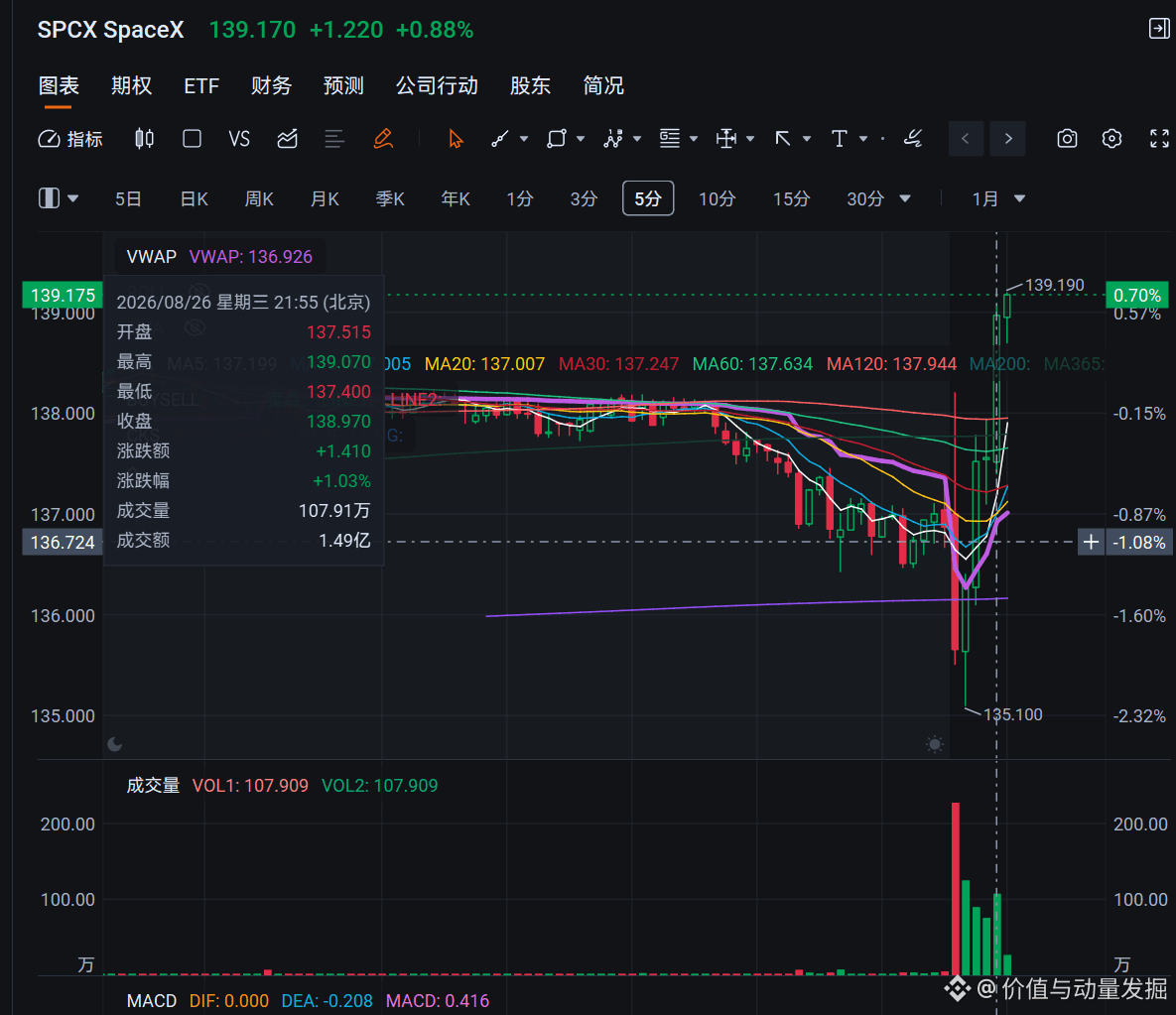Pick the shape drawing tool
1176x1015 pixels.
click(557, 139)
